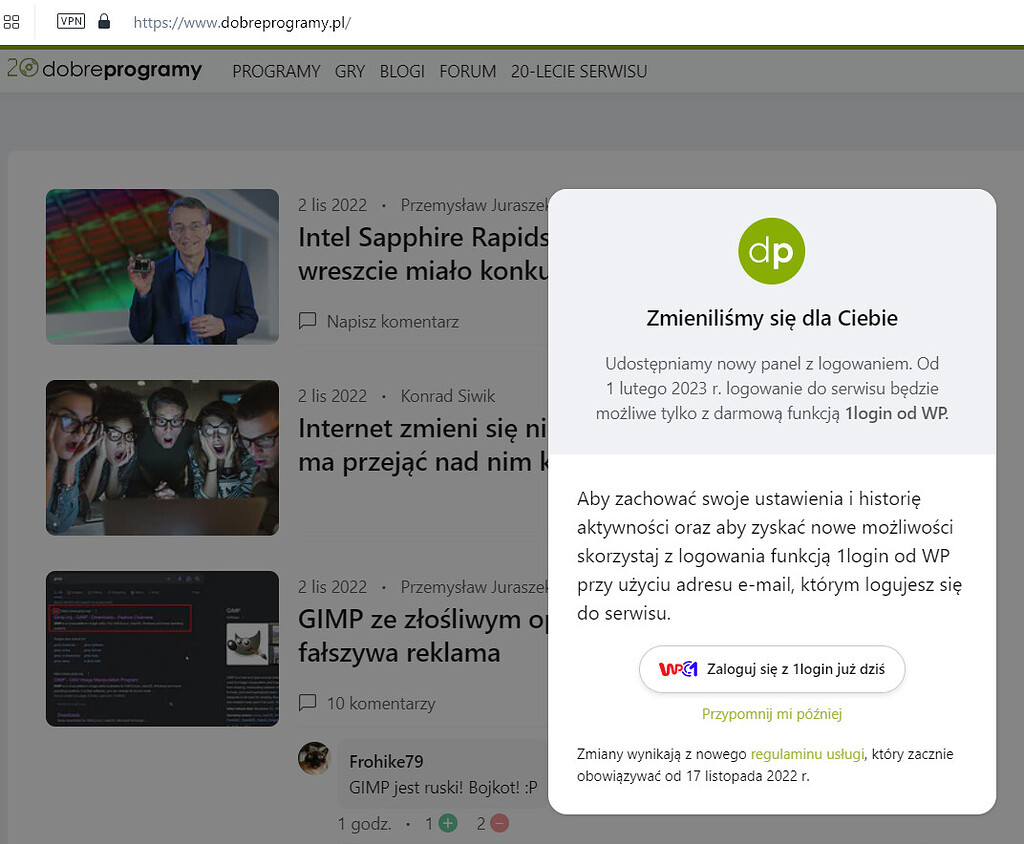The image size is (1024, 844).
Task: Click the comment icon beside 10 komentarzy
Action: click(307, 703)
